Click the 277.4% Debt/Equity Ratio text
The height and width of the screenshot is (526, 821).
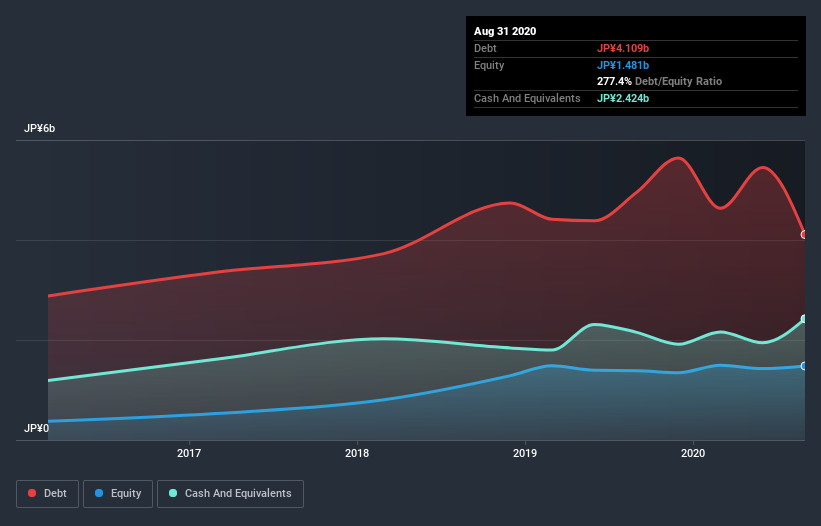tap(659, 82)
